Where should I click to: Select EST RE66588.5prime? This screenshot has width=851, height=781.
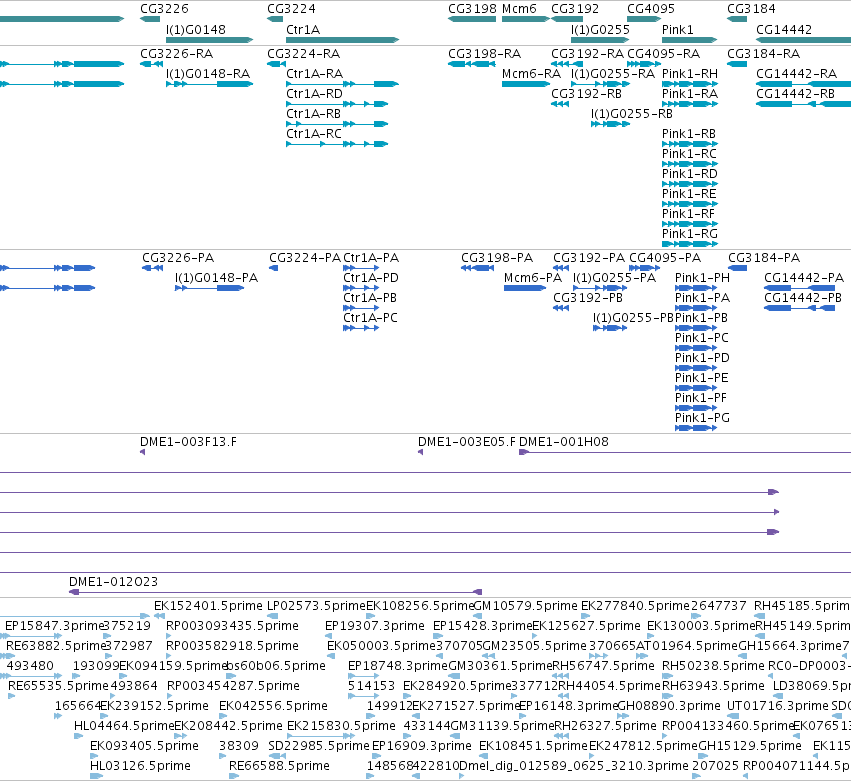[279, 766]
